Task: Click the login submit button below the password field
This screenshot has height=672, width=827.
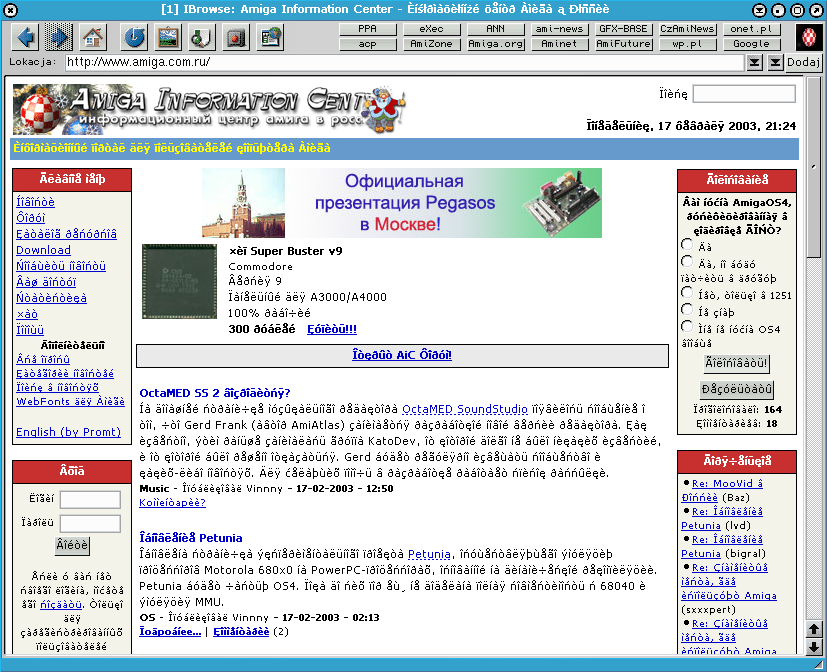Action: coord(72,545)
